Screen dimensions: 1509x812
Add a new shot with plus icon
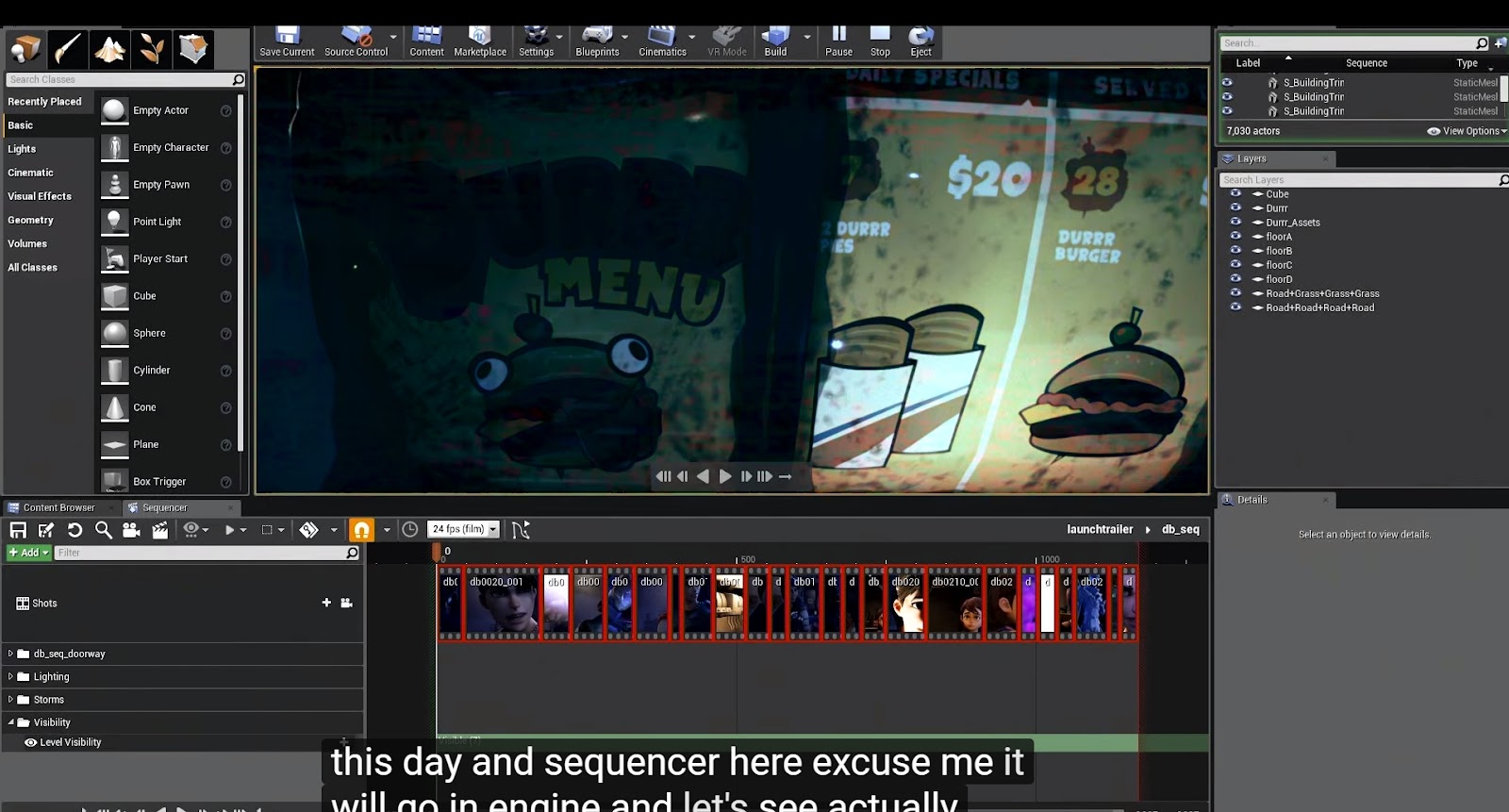[x=326, y=603]
